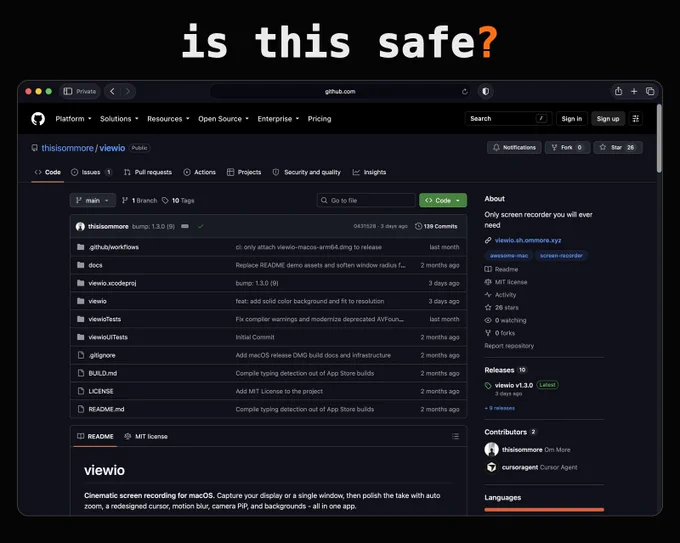The image size is (680, 543).
Task: Select the README tab above the content
Action: click(95, 436)
